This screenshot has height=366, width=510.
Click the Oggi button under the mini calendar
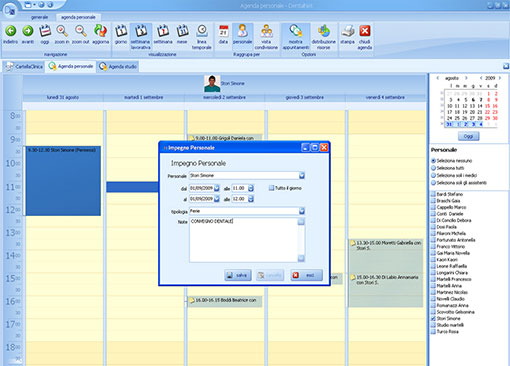click(x=468, y=136)
